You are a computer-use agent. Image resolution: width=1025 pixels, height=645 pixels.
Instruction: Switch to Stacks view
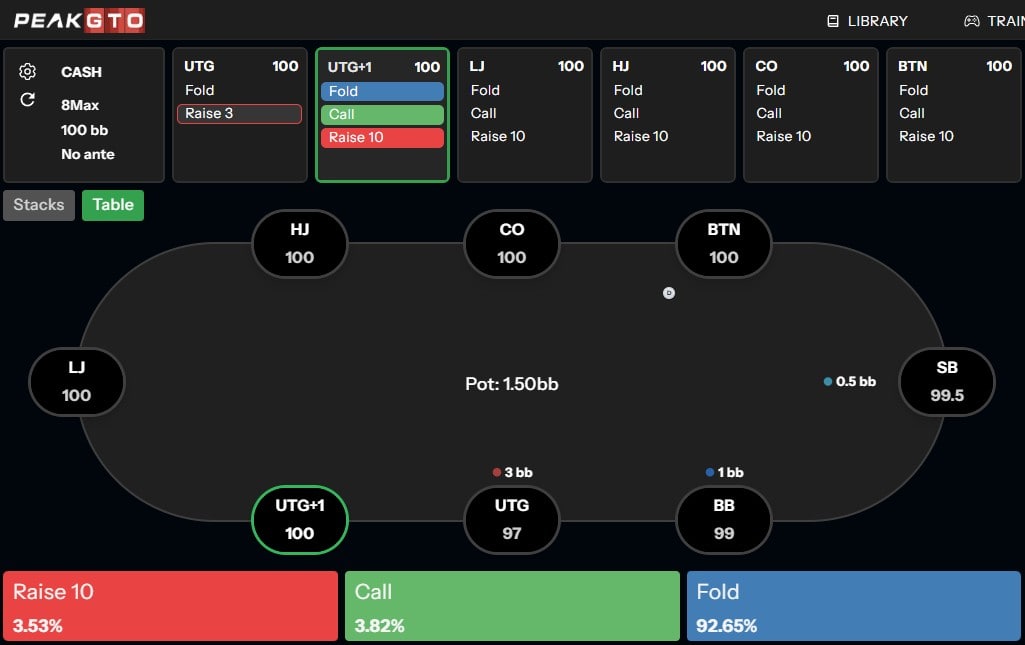tap(39, 205)
